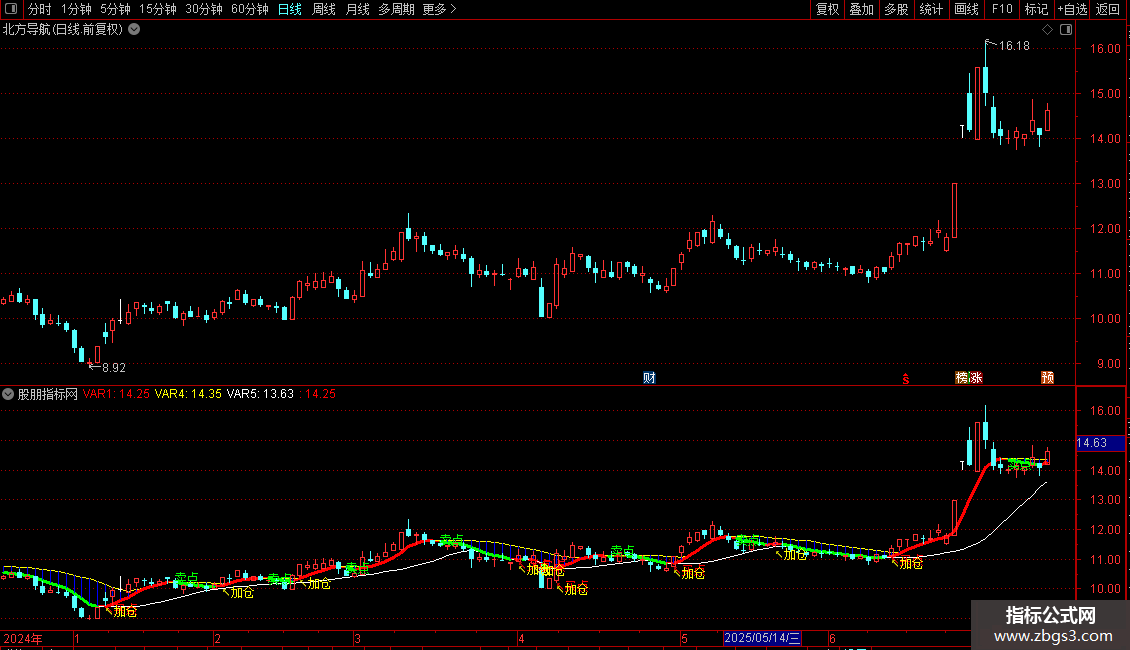Viewport: 1130px width, 650px height.
Task: Open the 多股 multi-stock view
Action: 896,9
